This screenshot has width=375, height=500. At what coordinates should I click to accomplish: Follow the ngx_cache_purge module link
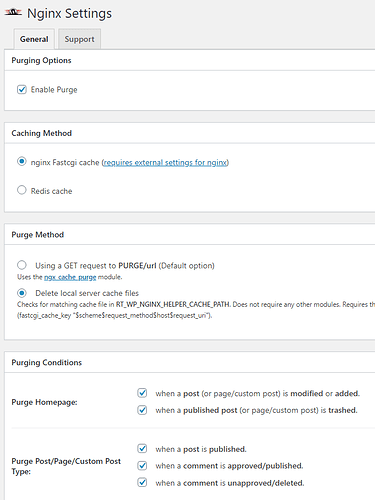(70, 277)
